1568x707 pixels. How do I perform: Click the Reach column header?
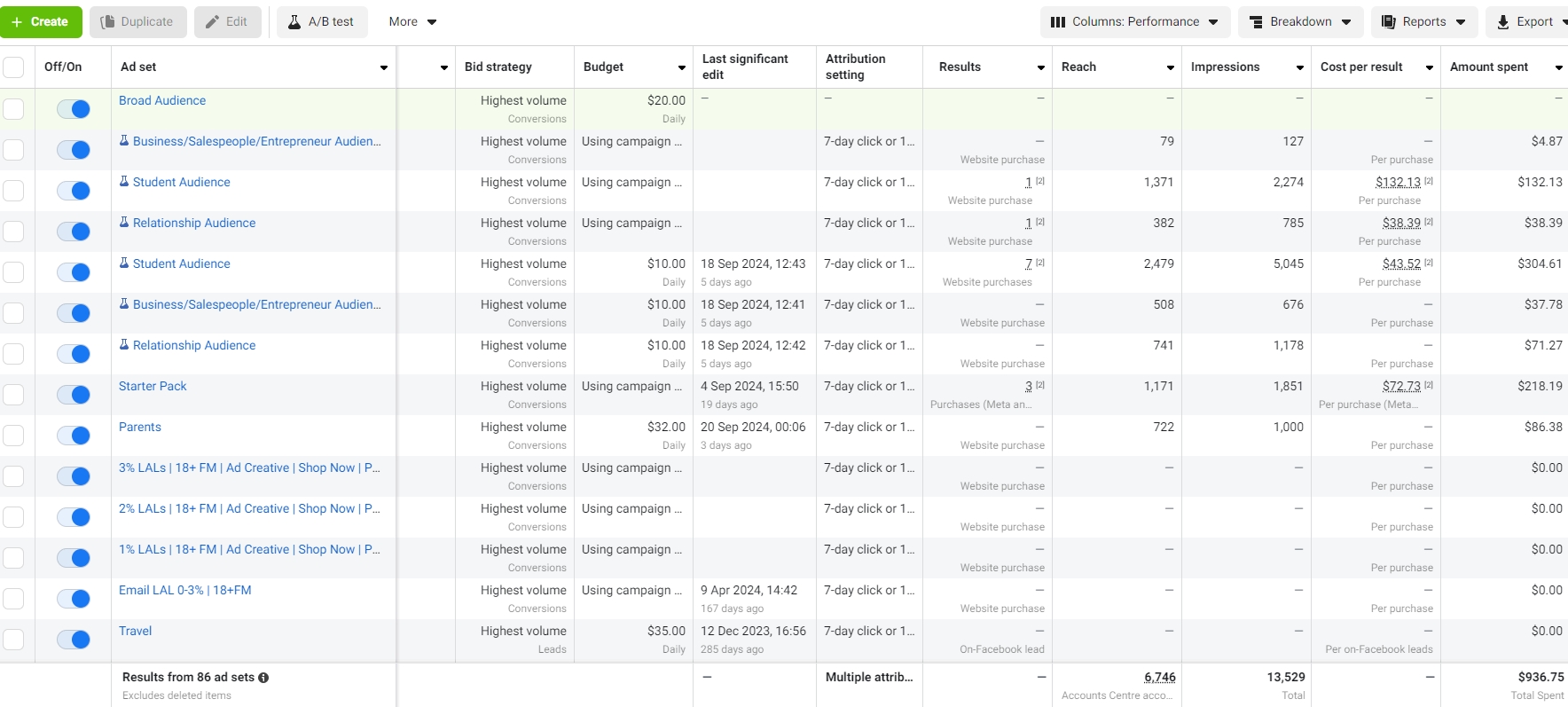pos(1078,67)
